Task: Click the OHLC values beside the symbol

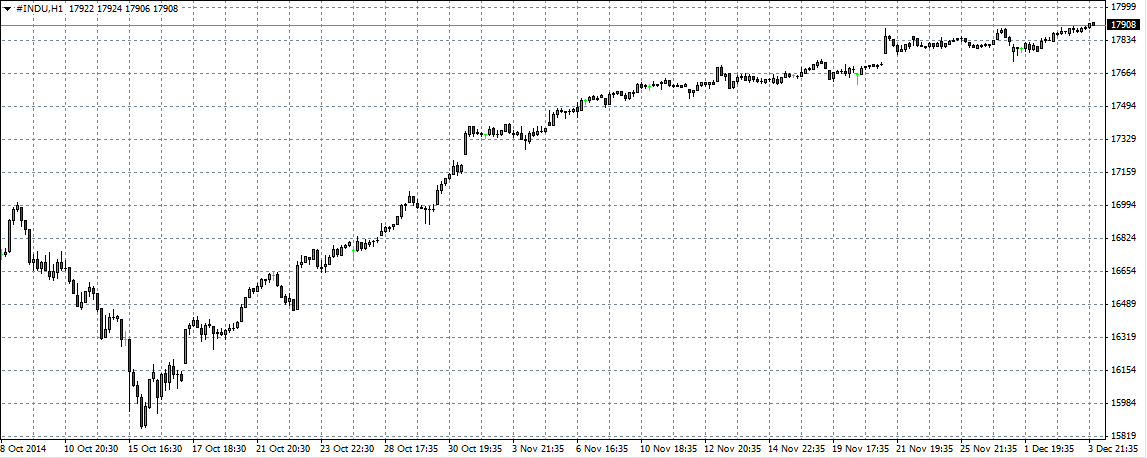Action: coord(124,8)
